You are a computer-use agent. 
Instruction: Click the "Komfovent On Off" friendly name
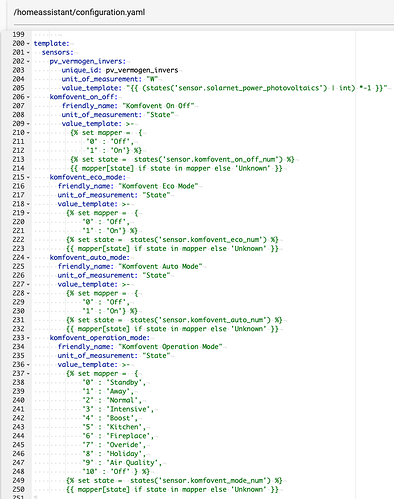point(158,106)
